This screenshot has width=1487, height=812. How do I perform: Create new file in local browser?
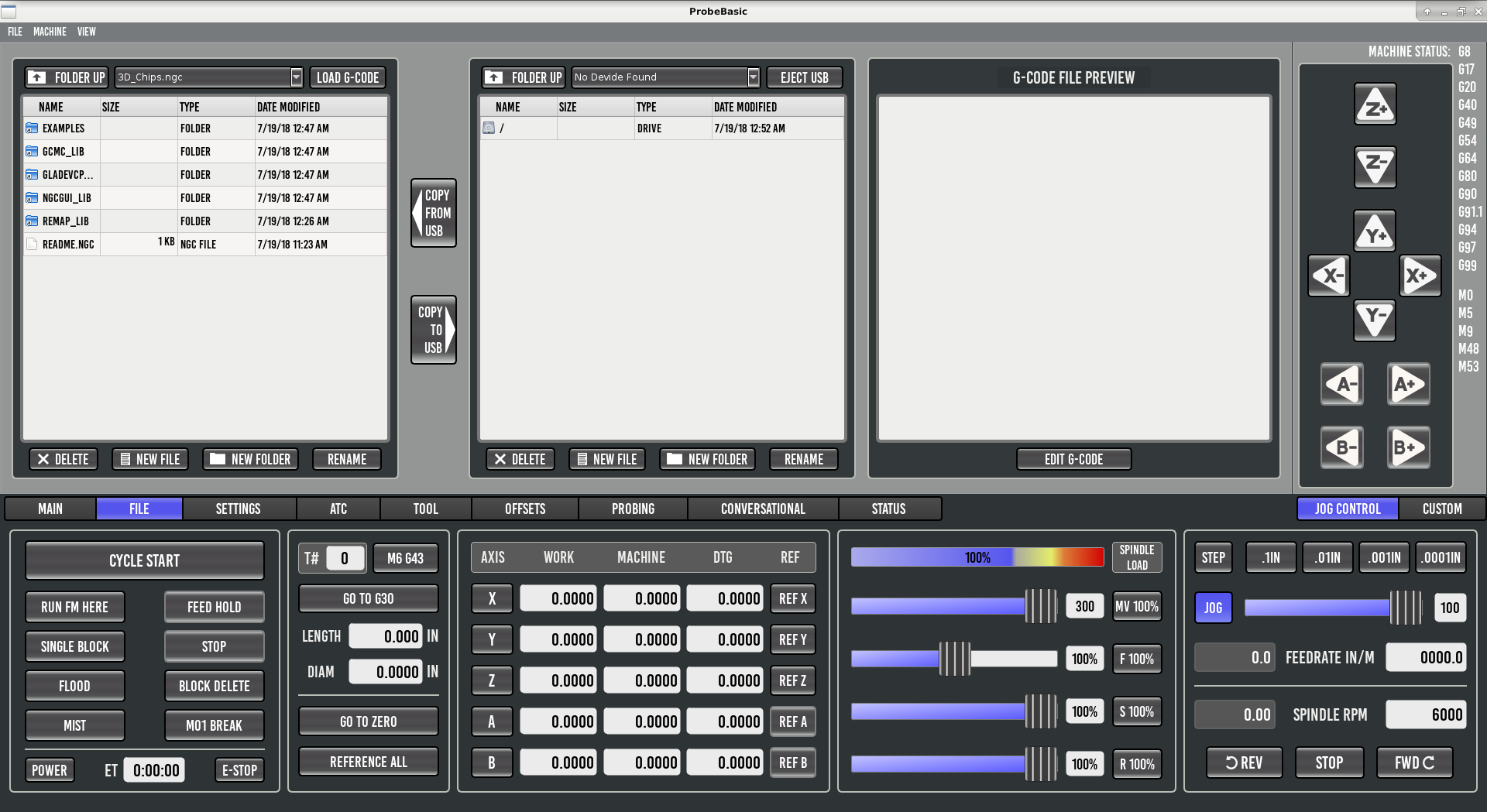click(150, 459)
